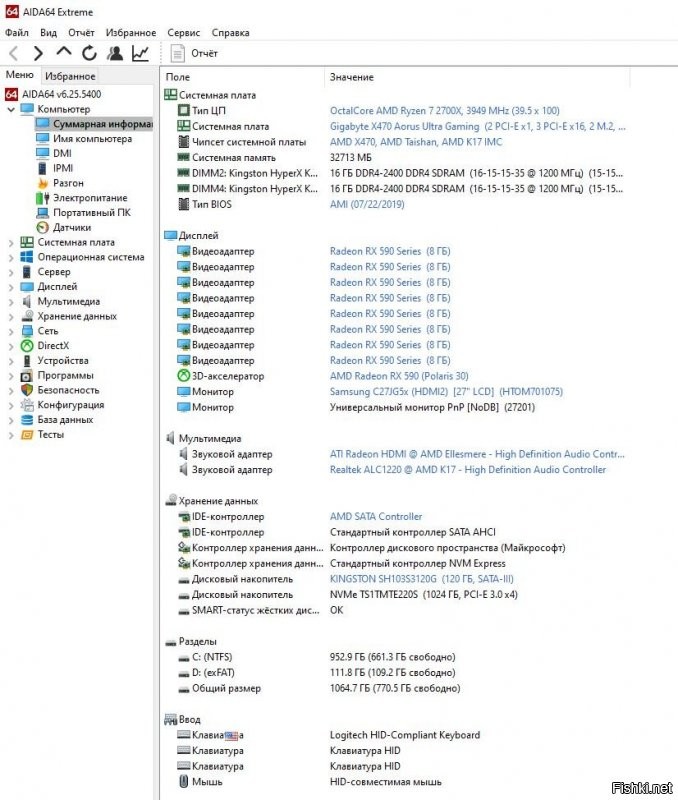Click the 3D-акселератор Xbox icon in list
Screen dimensions: 678x800
coord(184,376)
